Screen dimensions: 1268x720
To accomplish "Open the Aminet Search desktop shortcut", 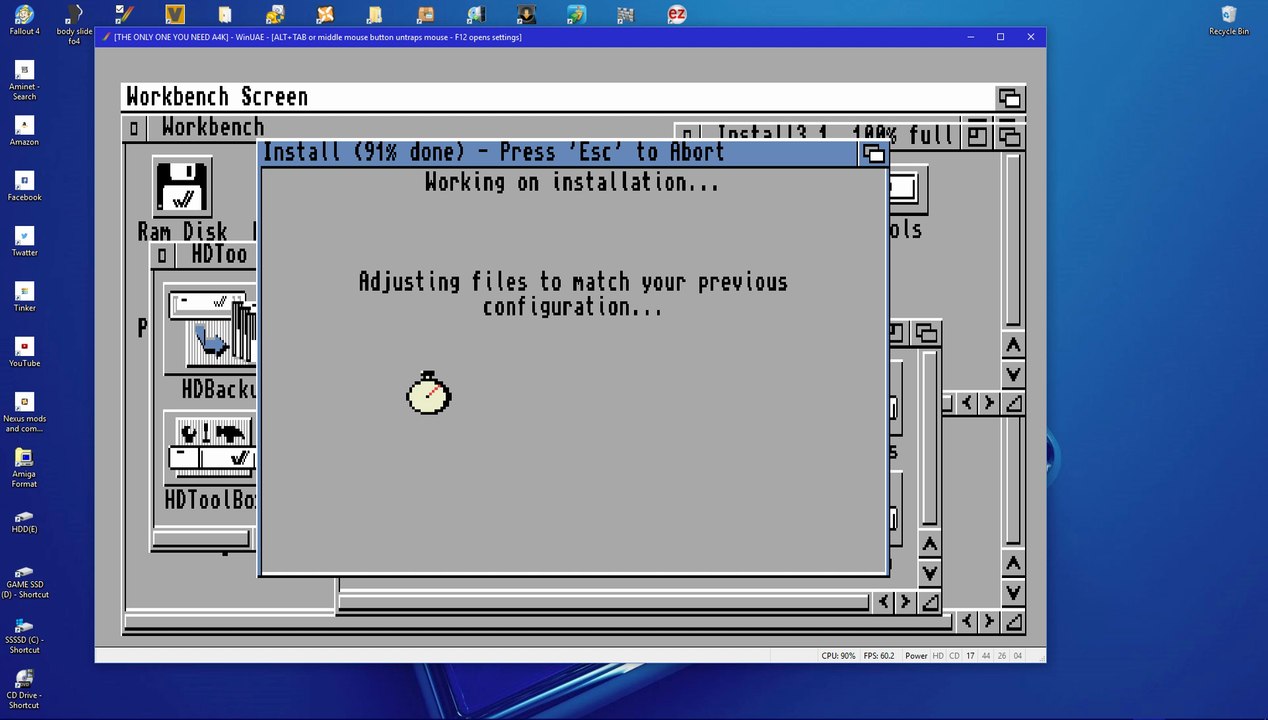I will click(24, 80).
